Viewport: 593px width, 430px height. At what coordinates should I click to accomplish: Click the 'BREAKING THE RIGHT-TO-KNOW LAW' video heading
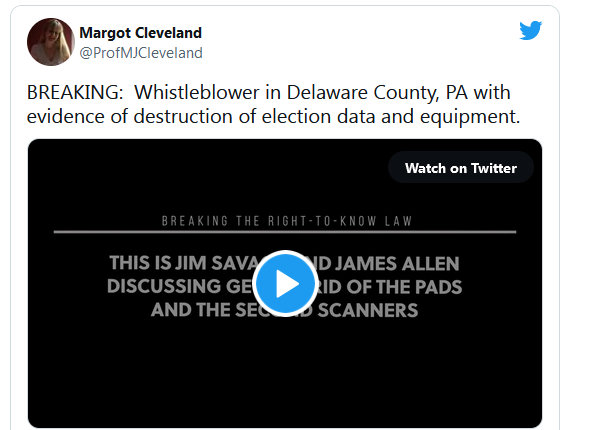(287, 221)
